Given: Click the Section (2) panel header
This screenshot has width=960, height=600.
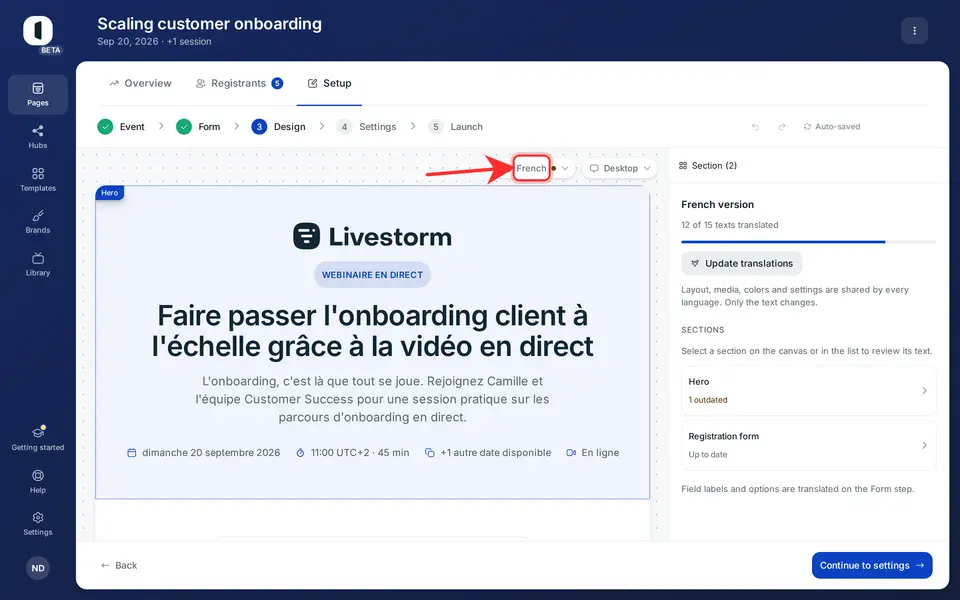Looking at the screenshot, I should click(x=708, y=166).
